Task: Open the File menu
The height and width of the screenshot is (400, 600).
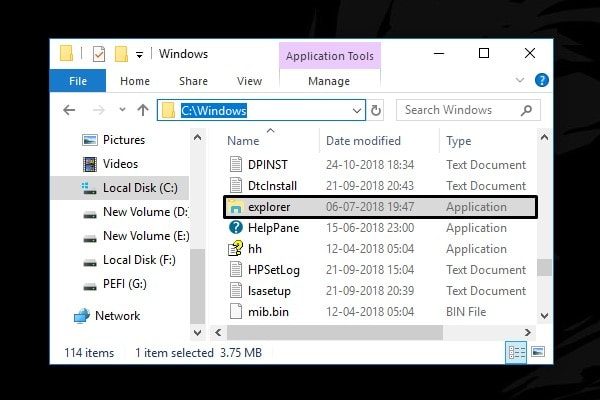Action: coord(78,81)
